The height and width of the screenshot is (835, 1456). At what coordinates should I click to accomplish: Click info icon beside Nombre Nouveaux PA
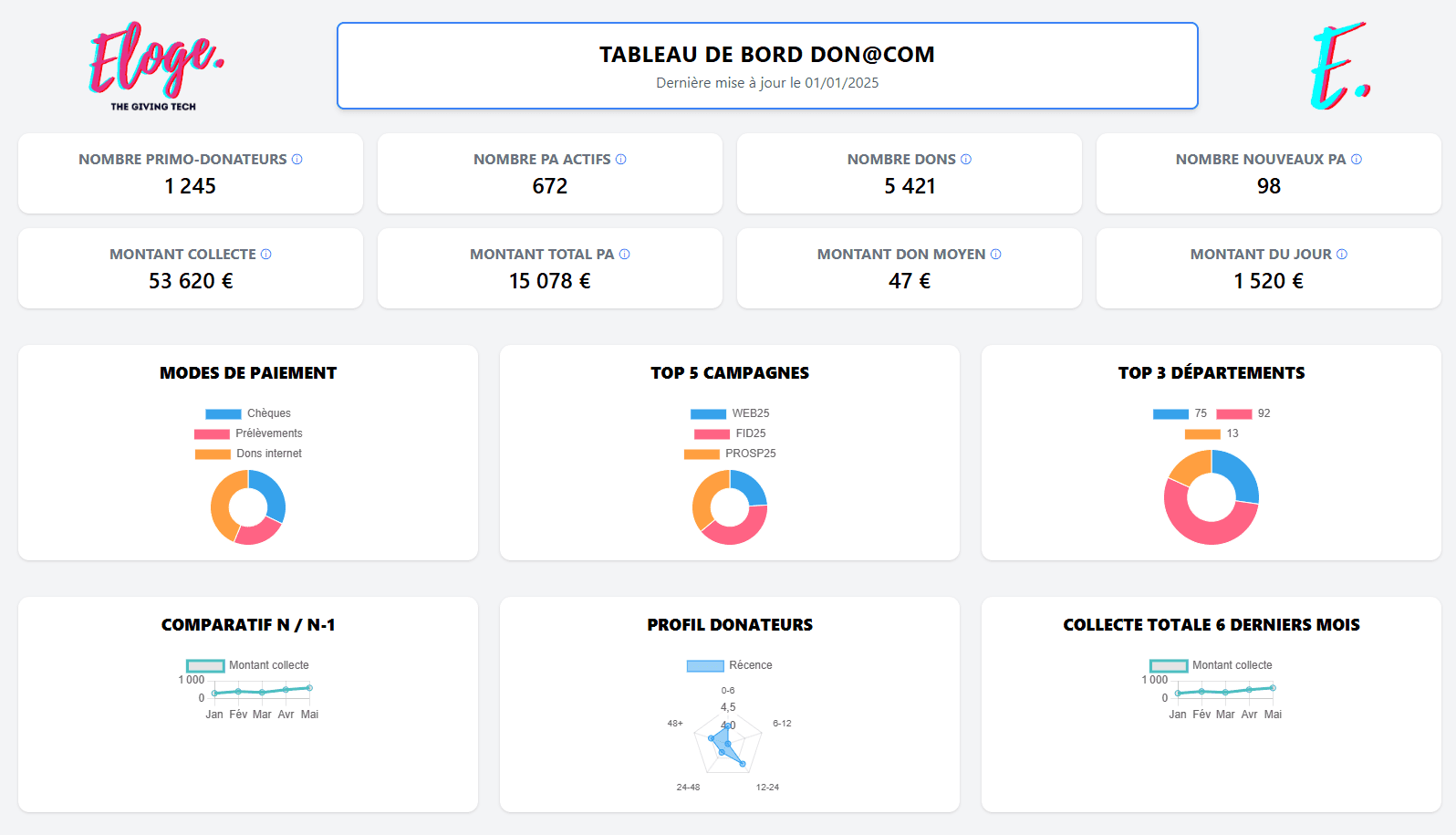click(x=1357, y=160)
